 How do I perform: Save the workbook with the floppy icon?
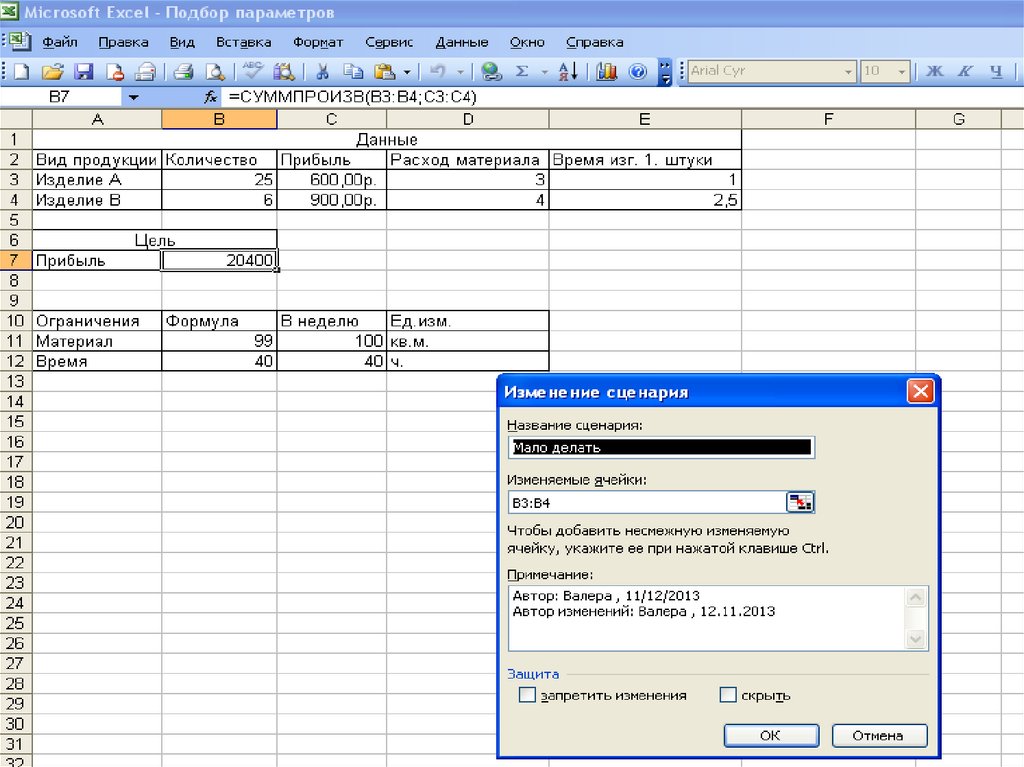(84, 71)
